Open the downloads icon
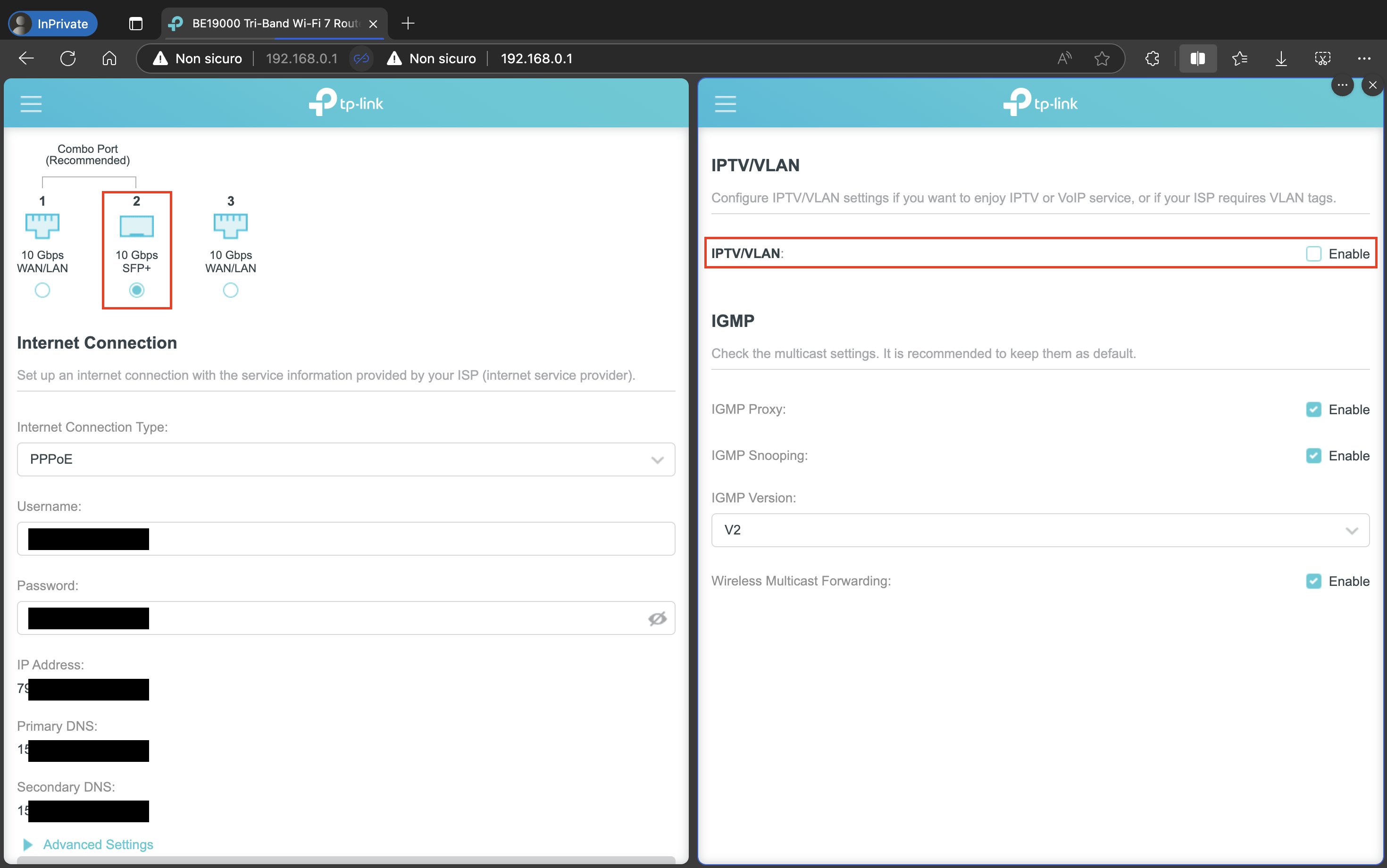Screen dimensions: 1387x868 (1281, 58)
